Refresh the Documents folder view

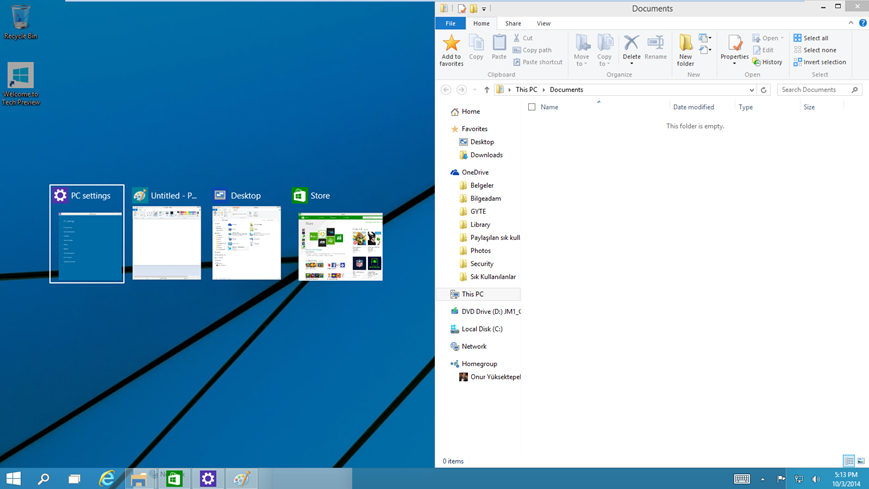click(x=764, y=90)
